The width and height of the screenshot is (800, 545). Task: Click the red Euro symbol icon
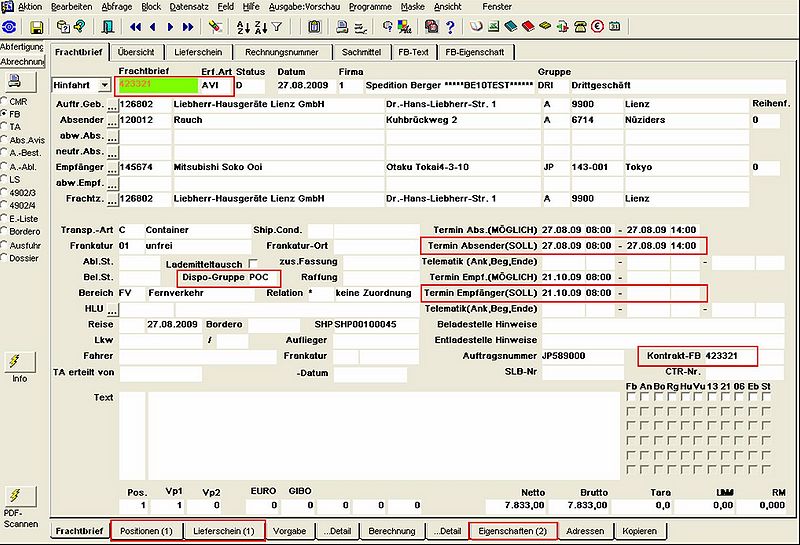(x=597, y=26)
